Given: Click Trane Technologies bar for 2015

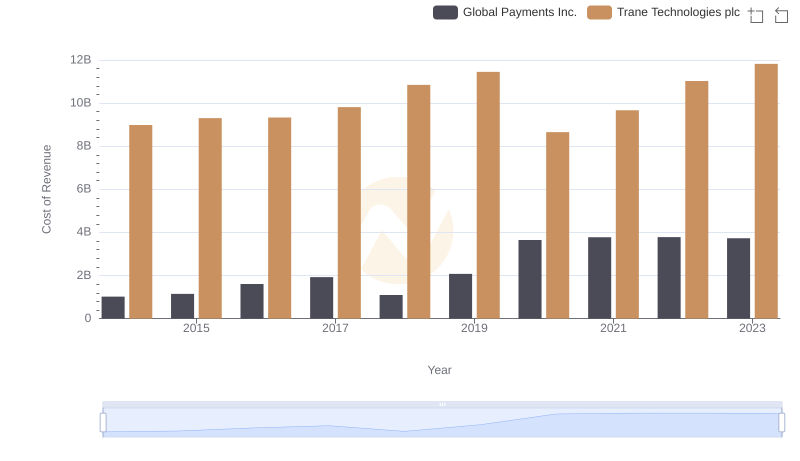Looking at the screenshot, I should (x=210, y=218).
